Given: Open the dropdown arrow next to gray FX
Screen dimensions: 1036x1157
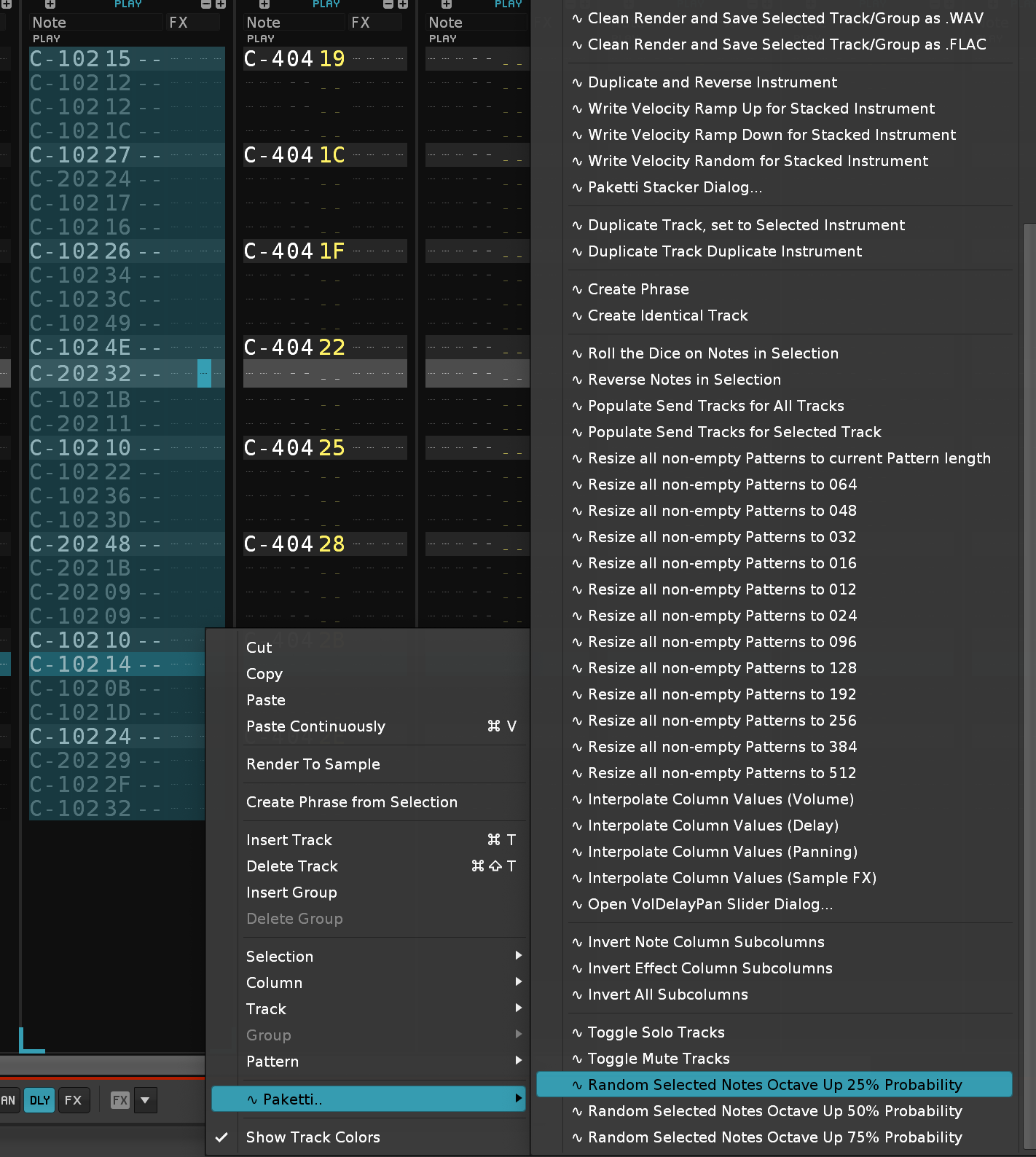Looking at the screenshot, I should click(x=146, y=1100).
